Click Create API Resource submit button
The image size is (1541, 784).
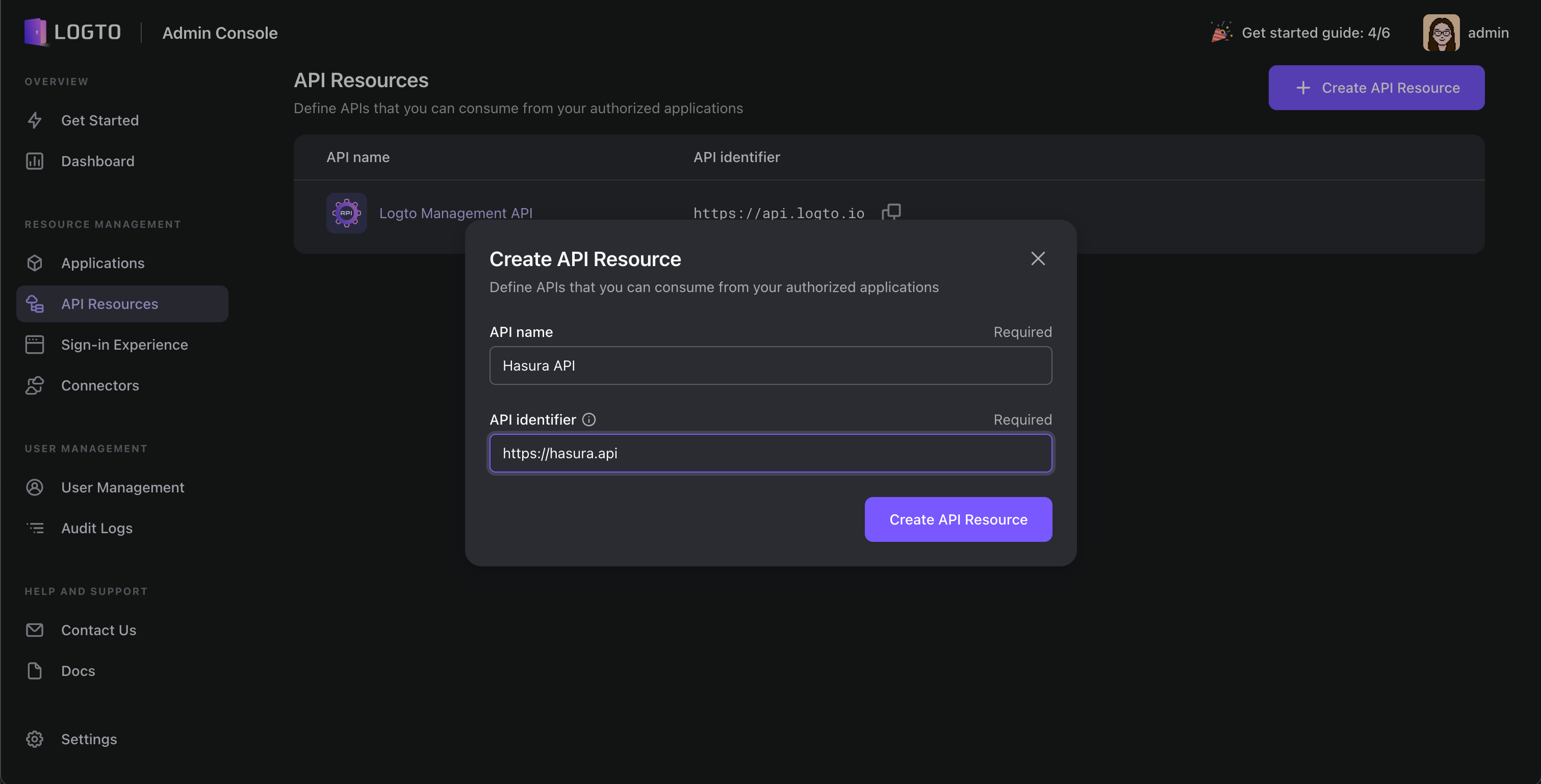tap(958, 519)
